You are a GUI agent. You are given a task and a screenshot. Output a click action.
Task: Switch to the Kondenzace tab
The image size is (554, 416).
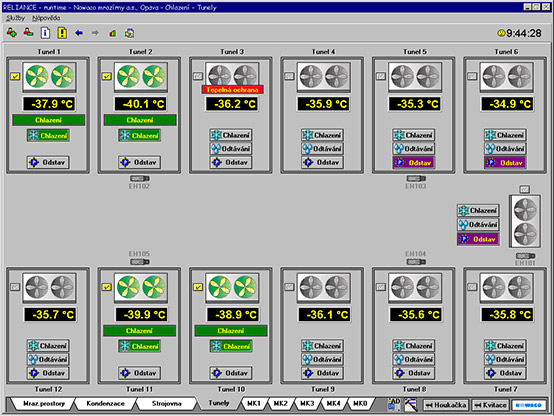click(105, 403)
